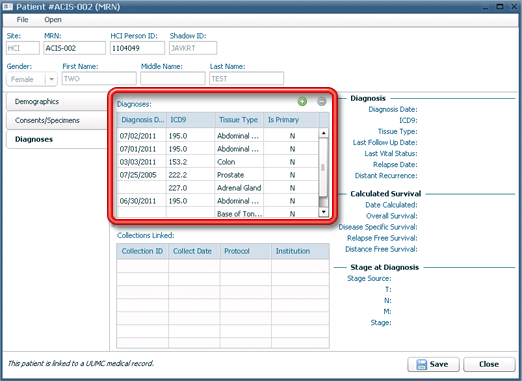Click the Adrenal Gland tissue cell
This screenshot has width=522, height=381.
(x=239, y=188)
